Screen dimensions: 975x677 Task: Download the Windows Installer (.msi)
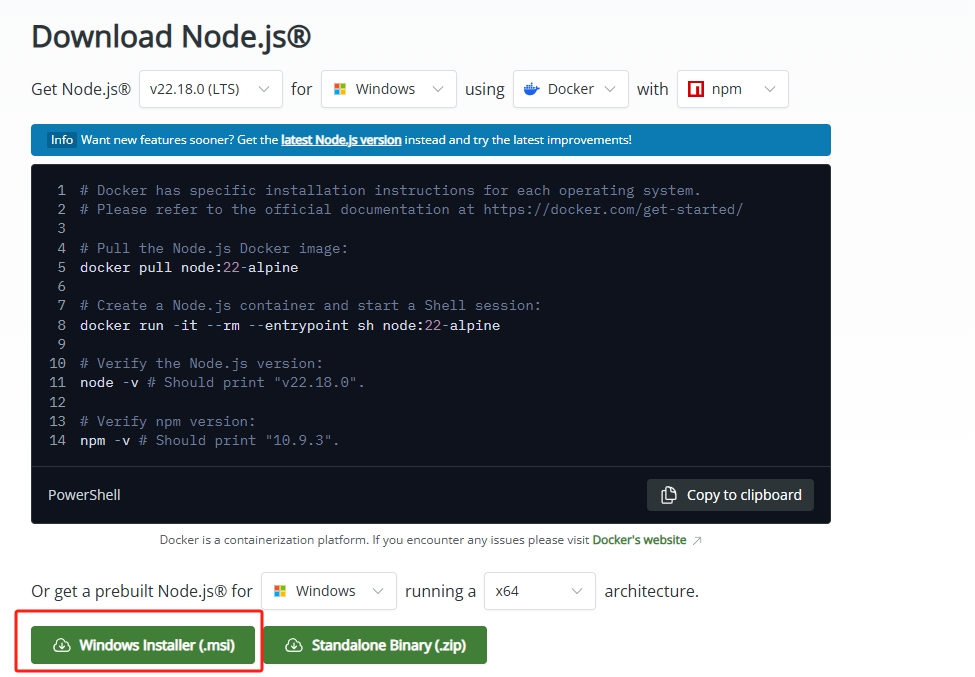click(x=140, y=645)
